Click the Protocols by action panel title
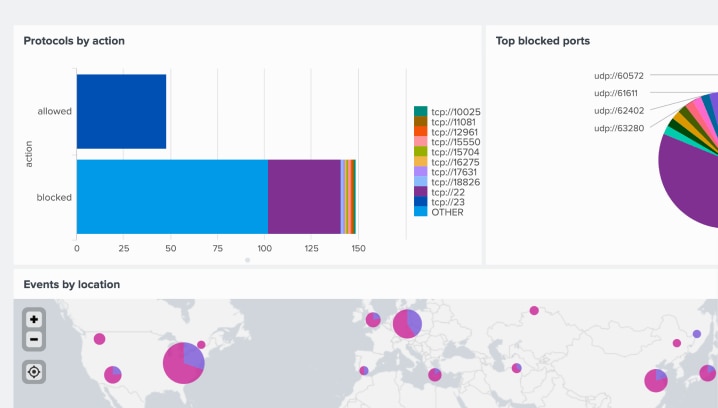The height and width of the screenshot is (408, 718). 74,41
